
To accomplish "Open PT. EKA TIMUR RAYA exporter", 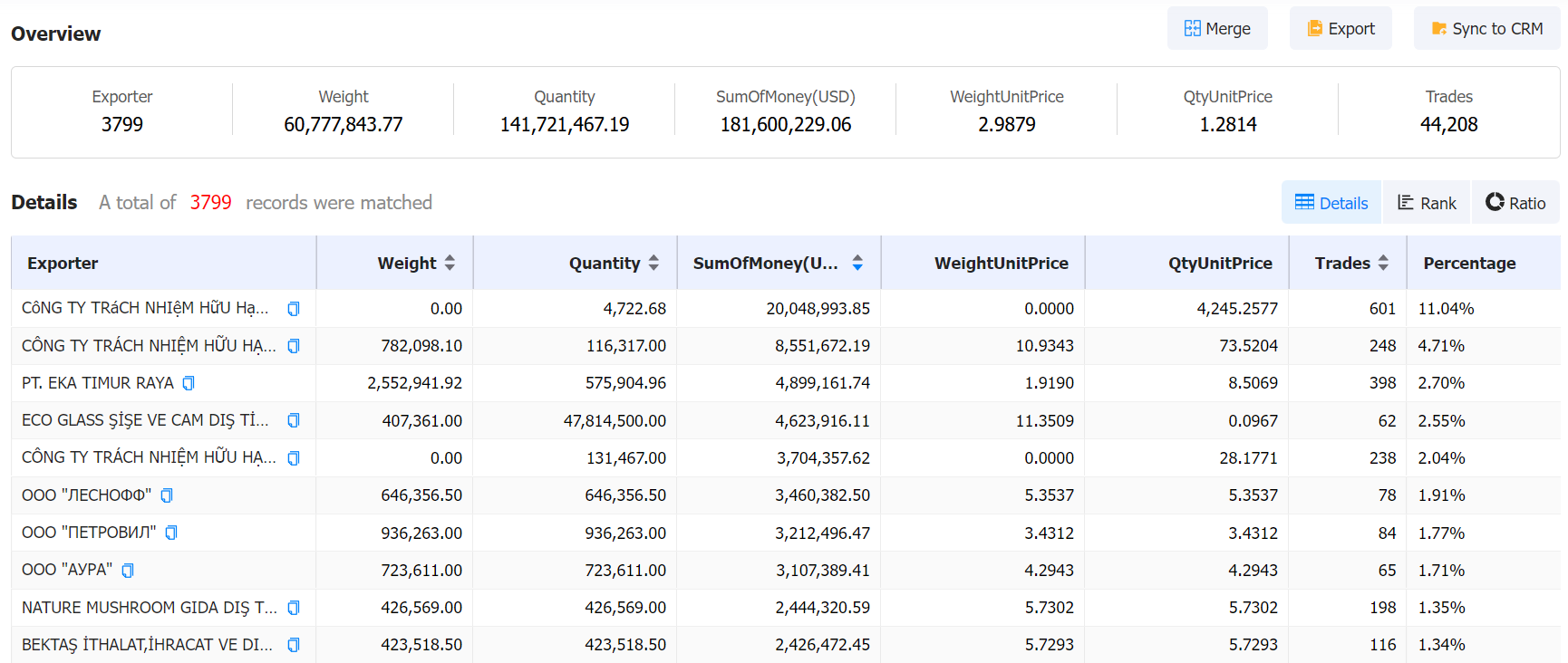I will 98,383.
